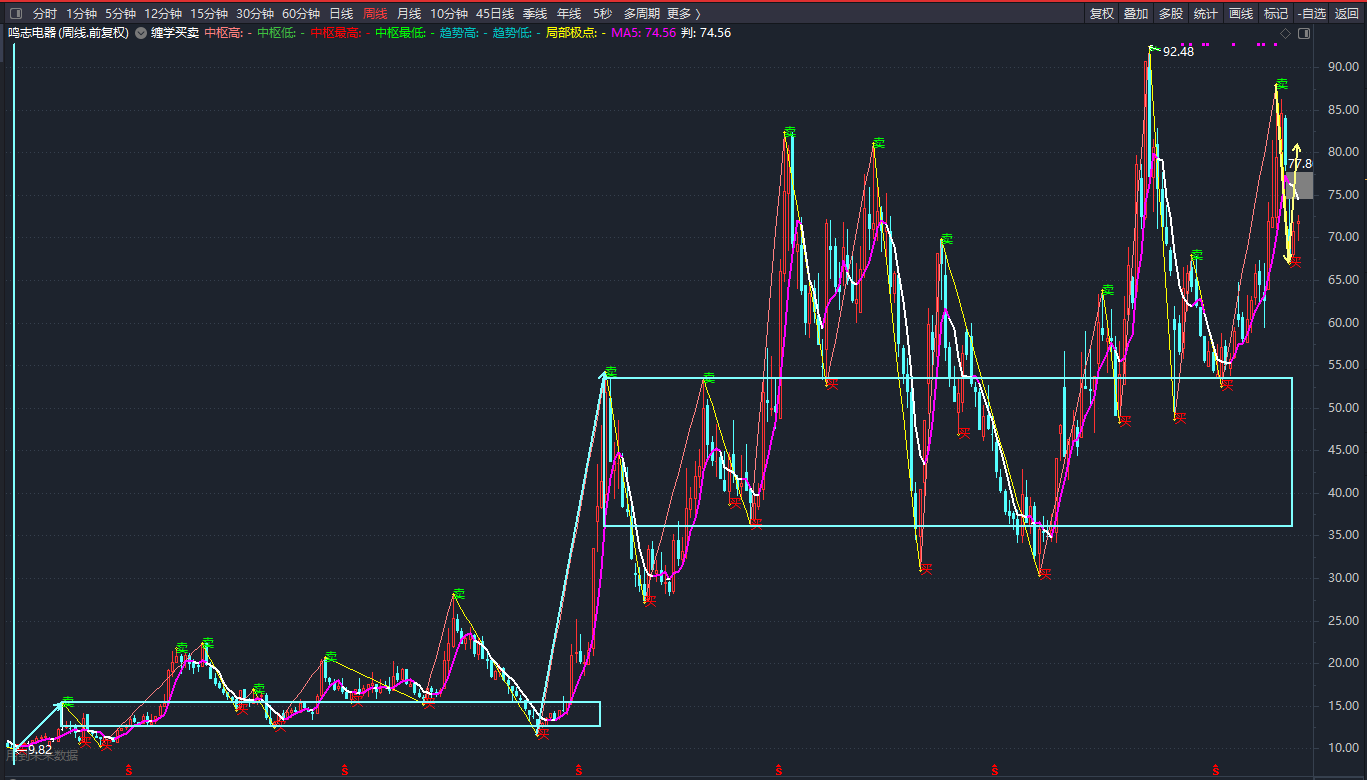Click the gray current-price box on axis
The width and height of the screenshot is (1367, 780).
click(x=1299, y=186)
